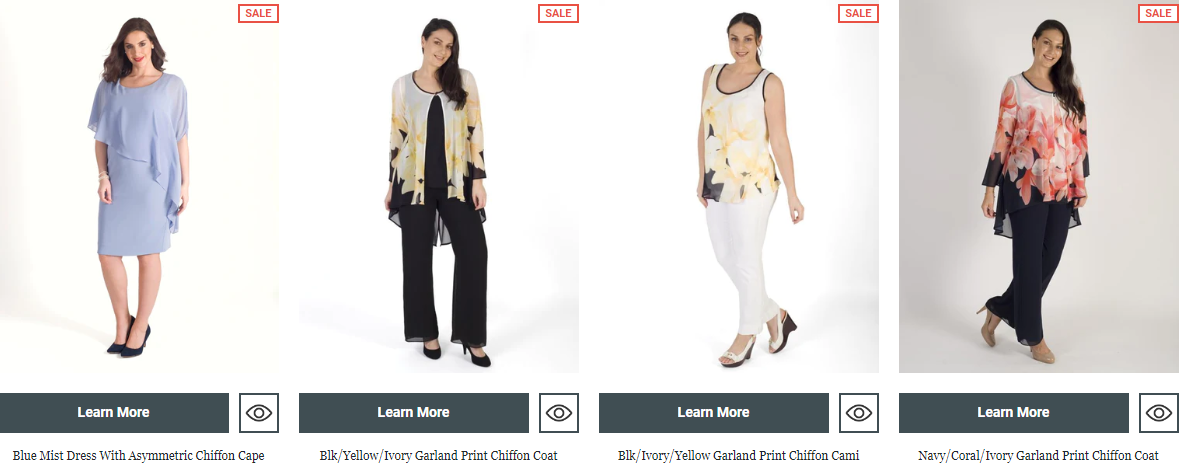Click SALE badge on Navy/Coral/Ivory Chiffon Coat
This screenshot has height=474, width=1181.
point(1158,13)
